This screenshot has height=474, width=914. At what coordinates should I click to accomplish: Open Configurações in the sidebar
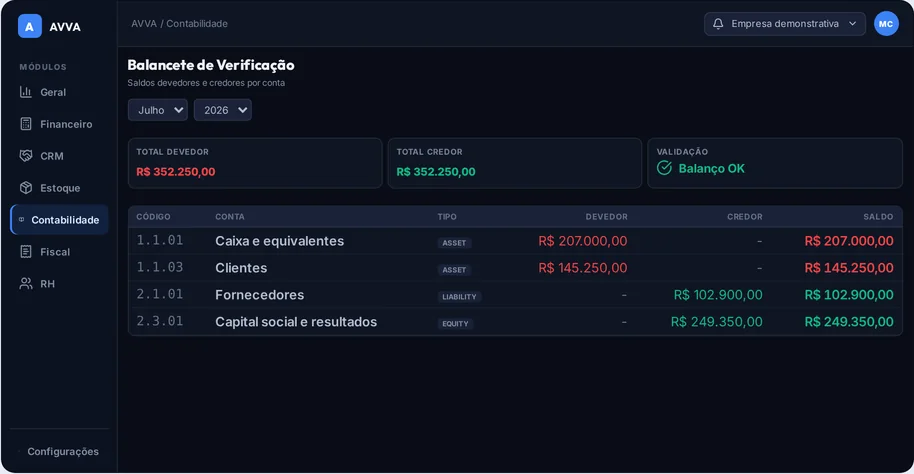click(x=63, y=451)
